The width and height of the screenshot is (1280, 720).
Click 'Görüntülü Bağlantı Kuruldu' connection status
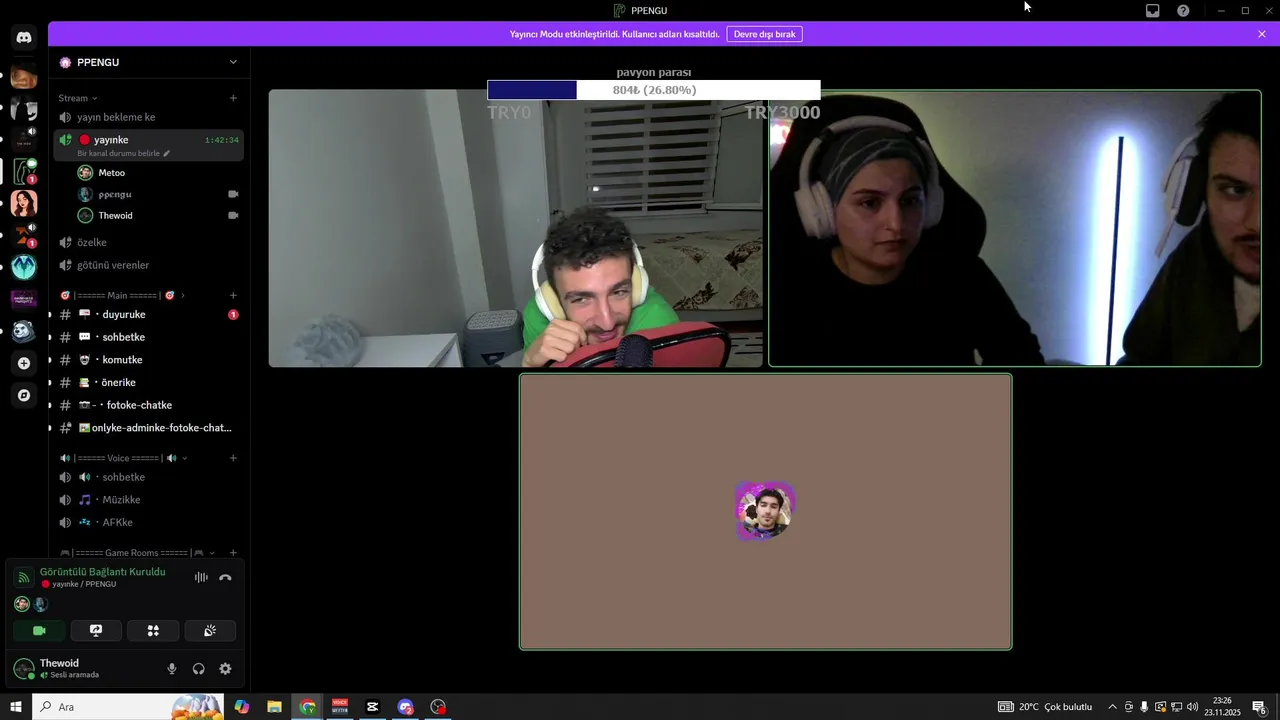tap(103, 571)
